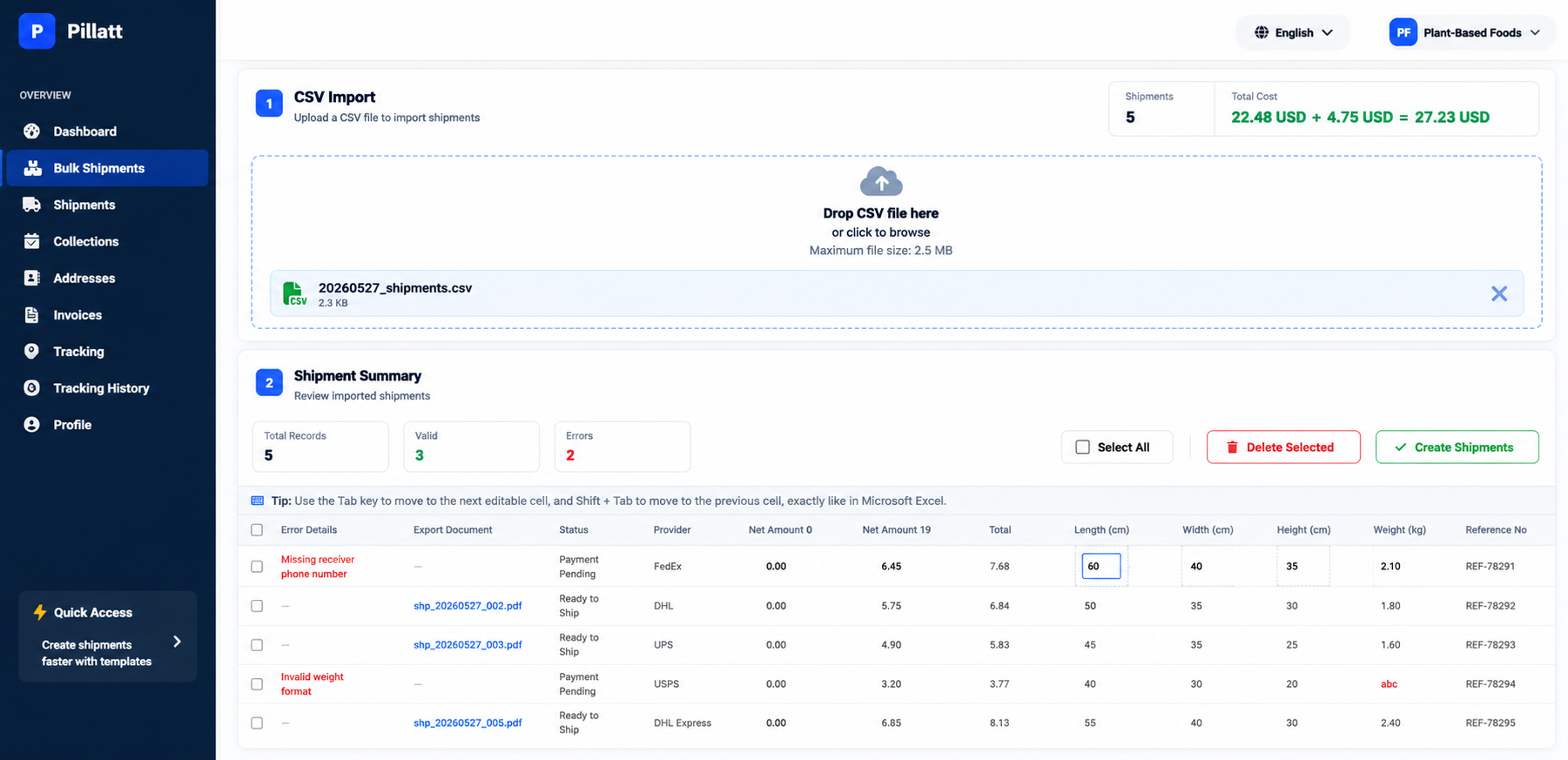Click the Pillatt logo icon

pos(37,31)
